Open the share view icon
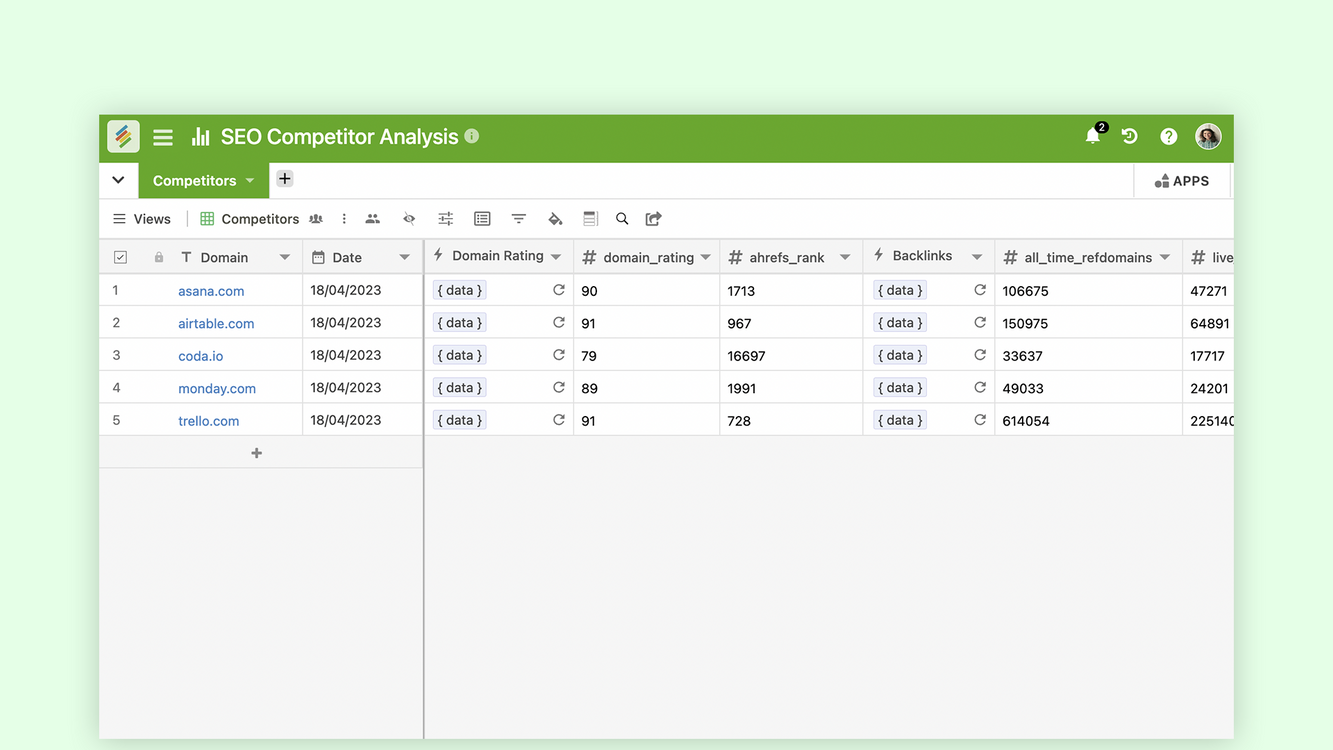Image resolution: width=1333 pixels, height=750 pixels. tap(654, 219)
